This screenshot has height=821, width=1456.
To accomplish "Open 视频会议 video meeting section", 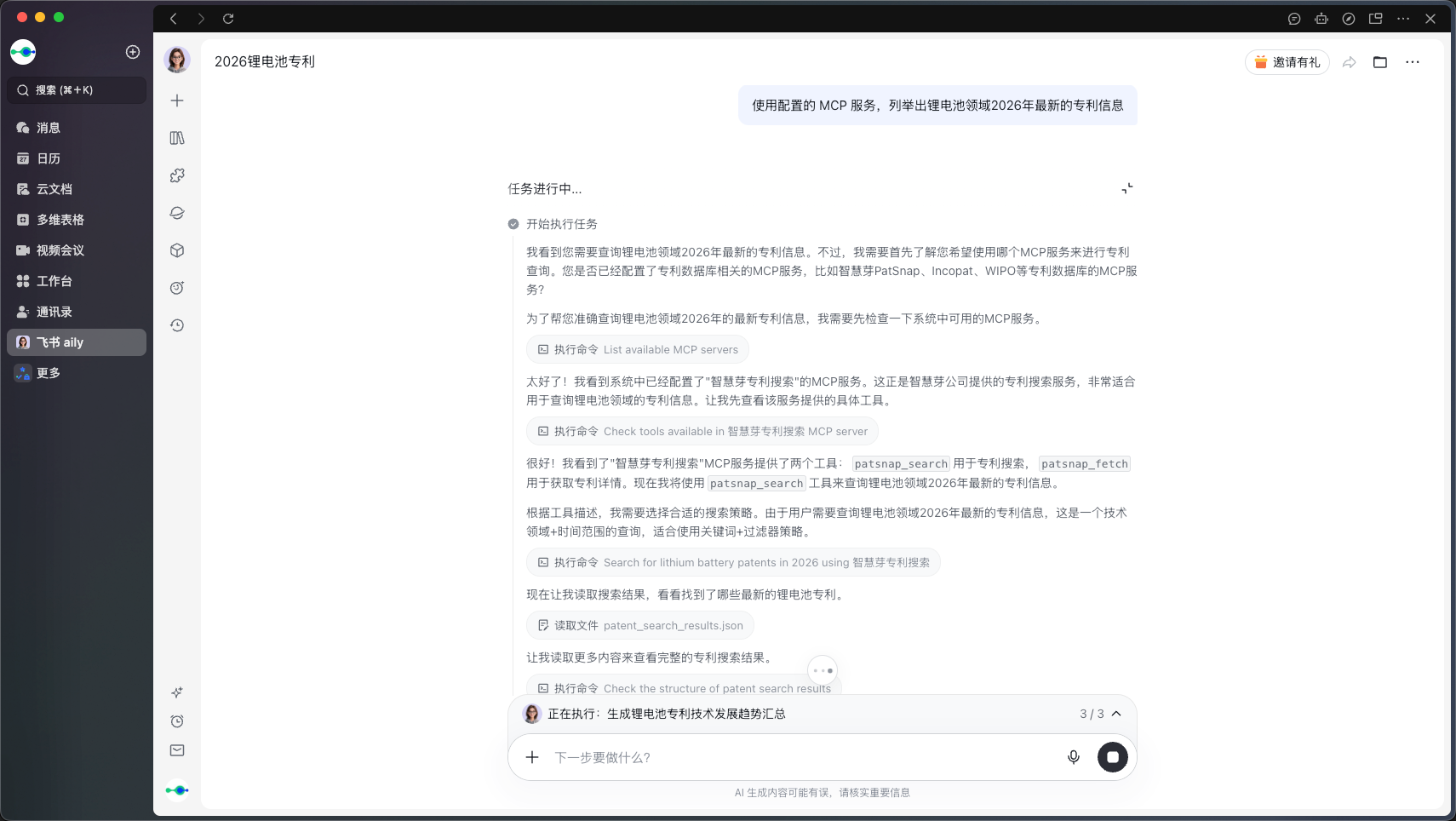I will coord(77,250).
